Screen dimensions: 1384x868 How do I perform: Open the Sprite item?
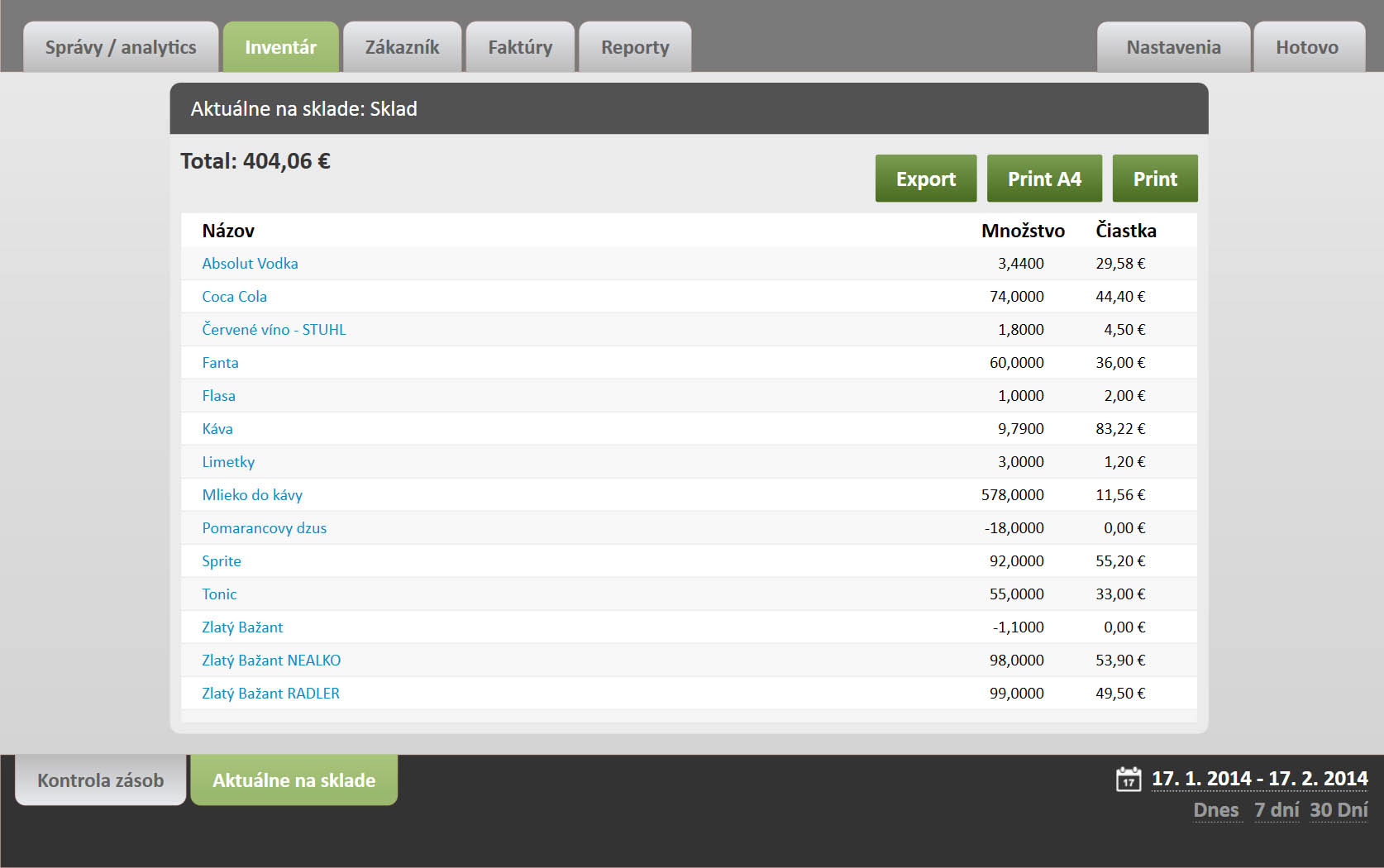click(222, 561)
